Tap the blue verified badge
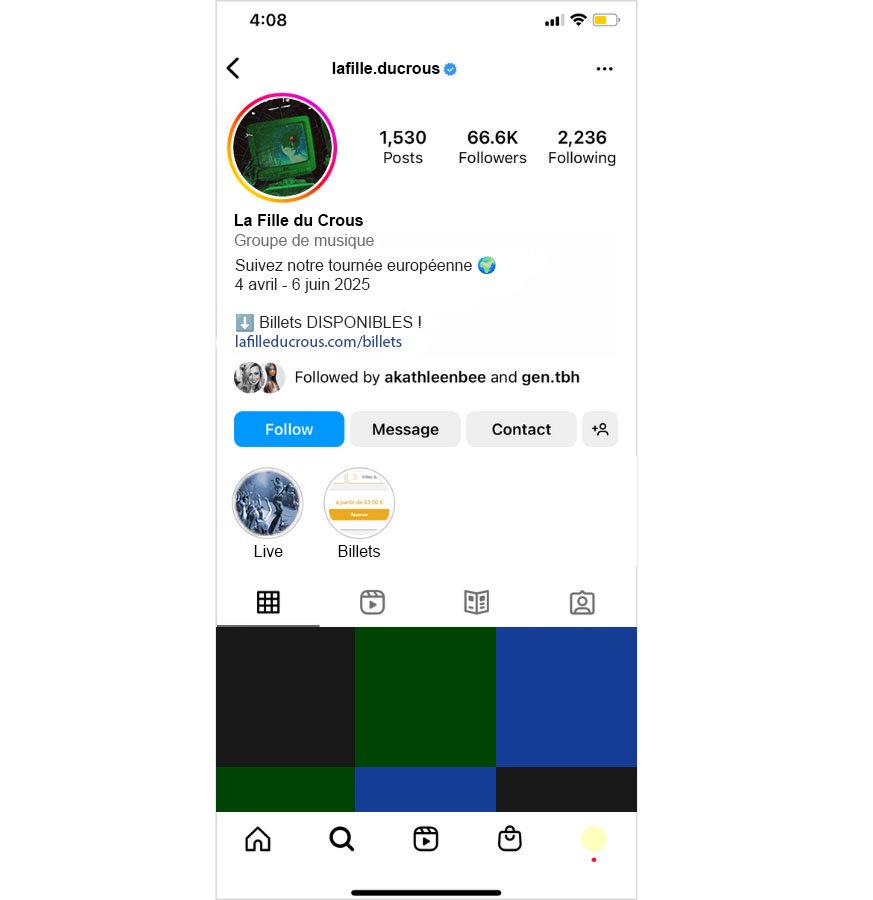 (451, 69)
